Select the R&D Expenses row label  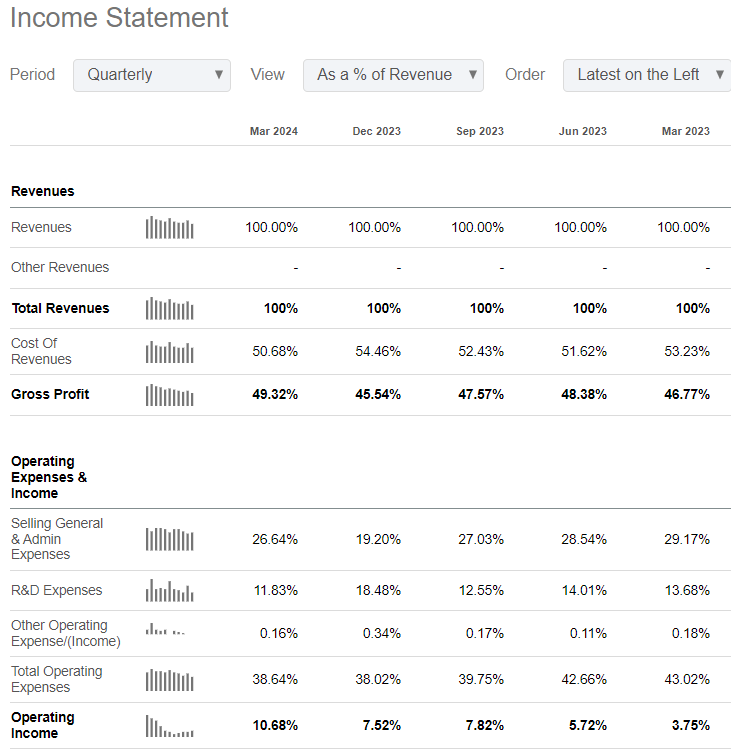[56, 591]
